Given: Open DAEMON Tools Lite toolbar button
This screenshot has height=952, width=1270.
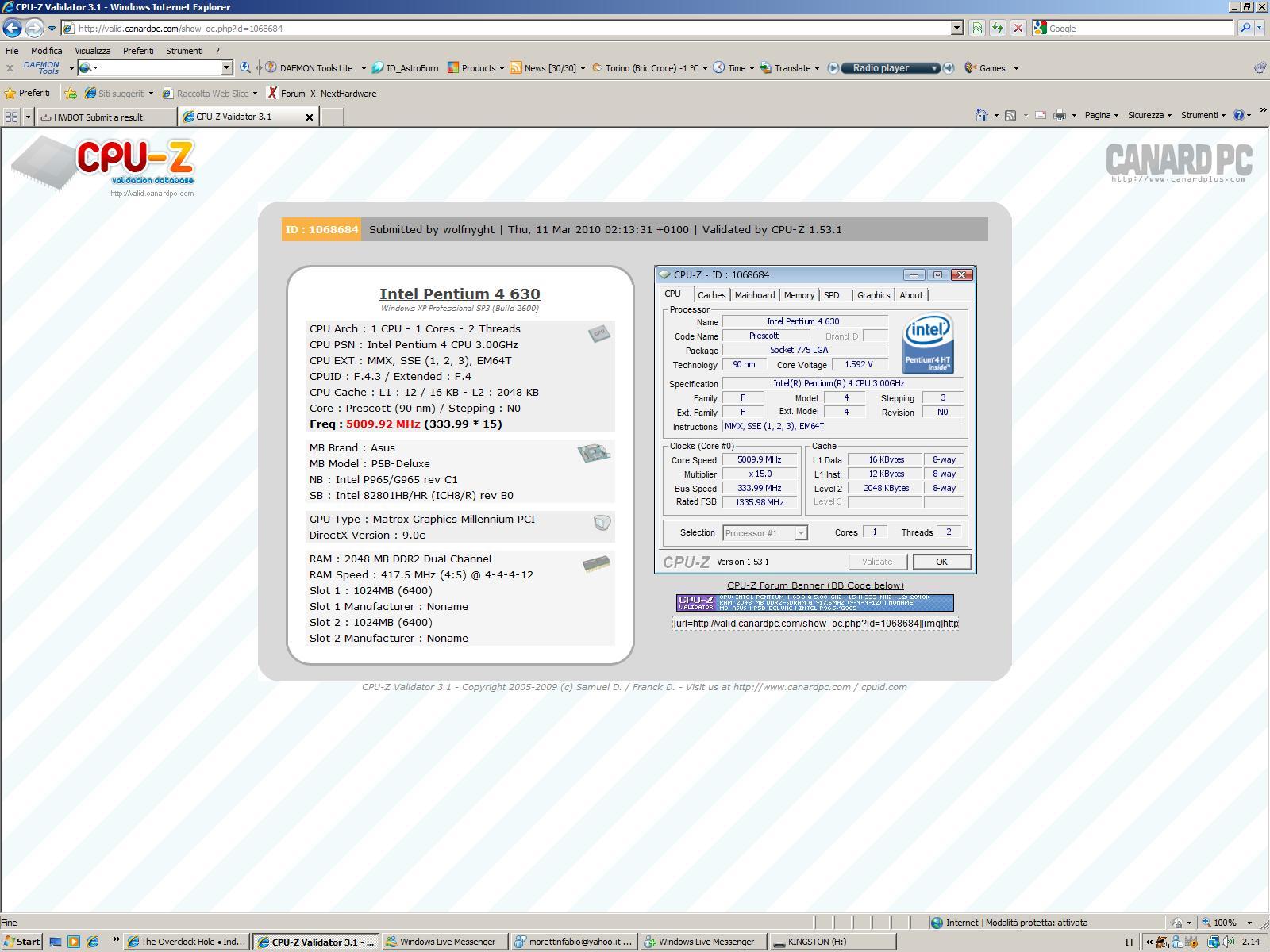Looking at the screenshot, I should pos(310,68).
